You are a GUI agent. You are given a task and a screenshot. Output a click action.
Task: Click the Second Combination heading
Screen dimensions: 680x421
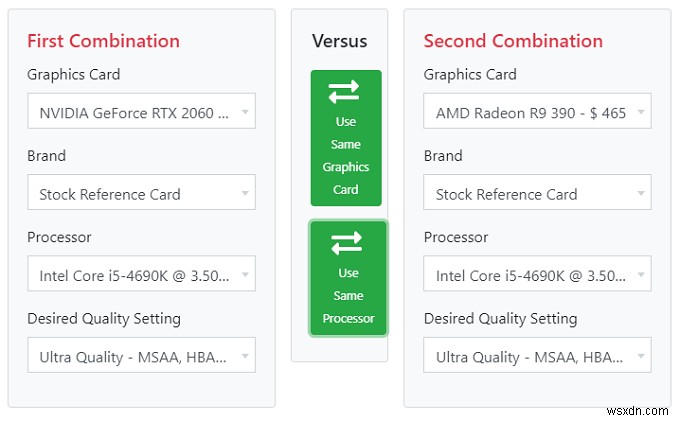513,41
